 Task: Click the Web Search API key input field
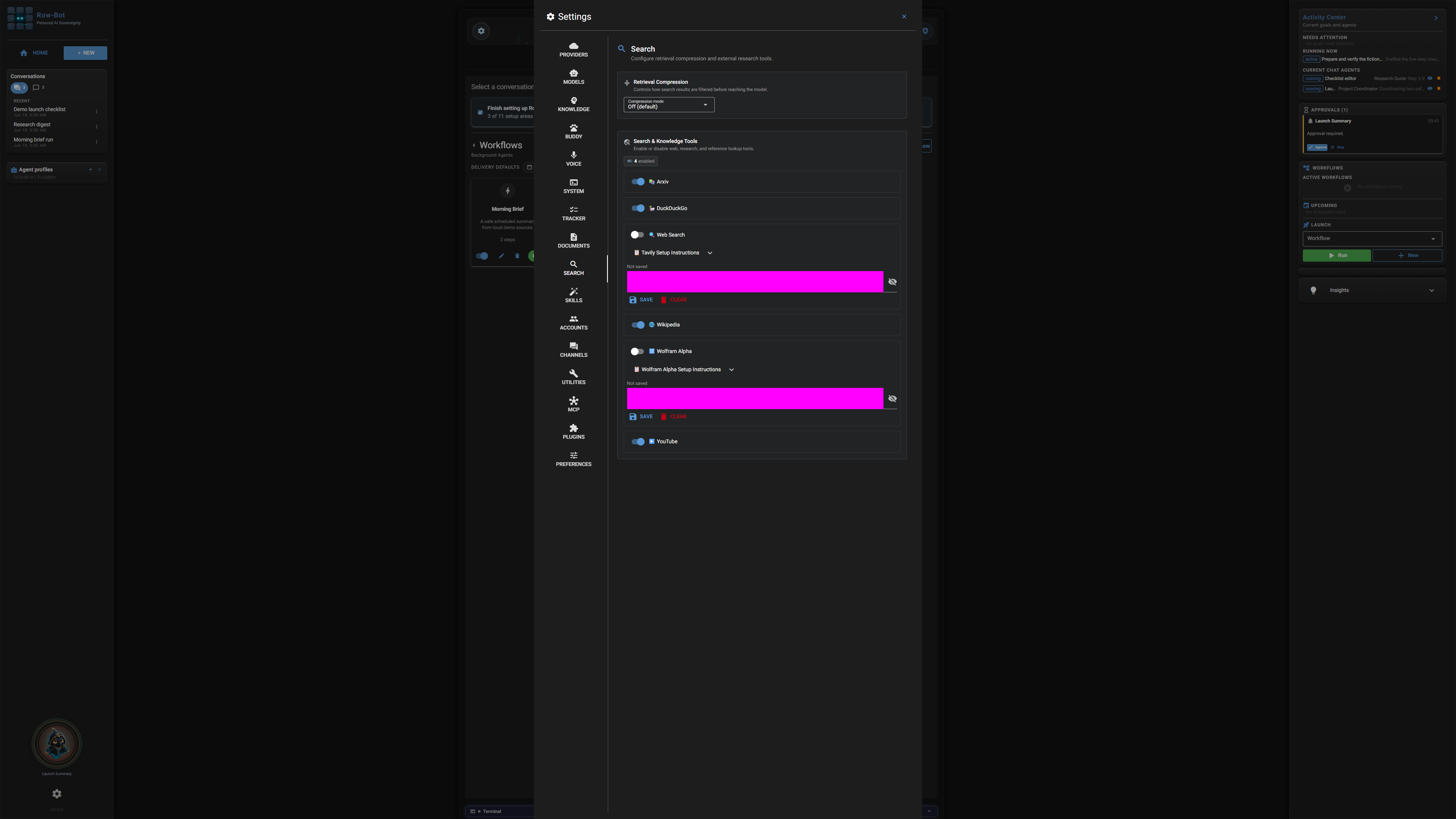click(x=755, y=282)
